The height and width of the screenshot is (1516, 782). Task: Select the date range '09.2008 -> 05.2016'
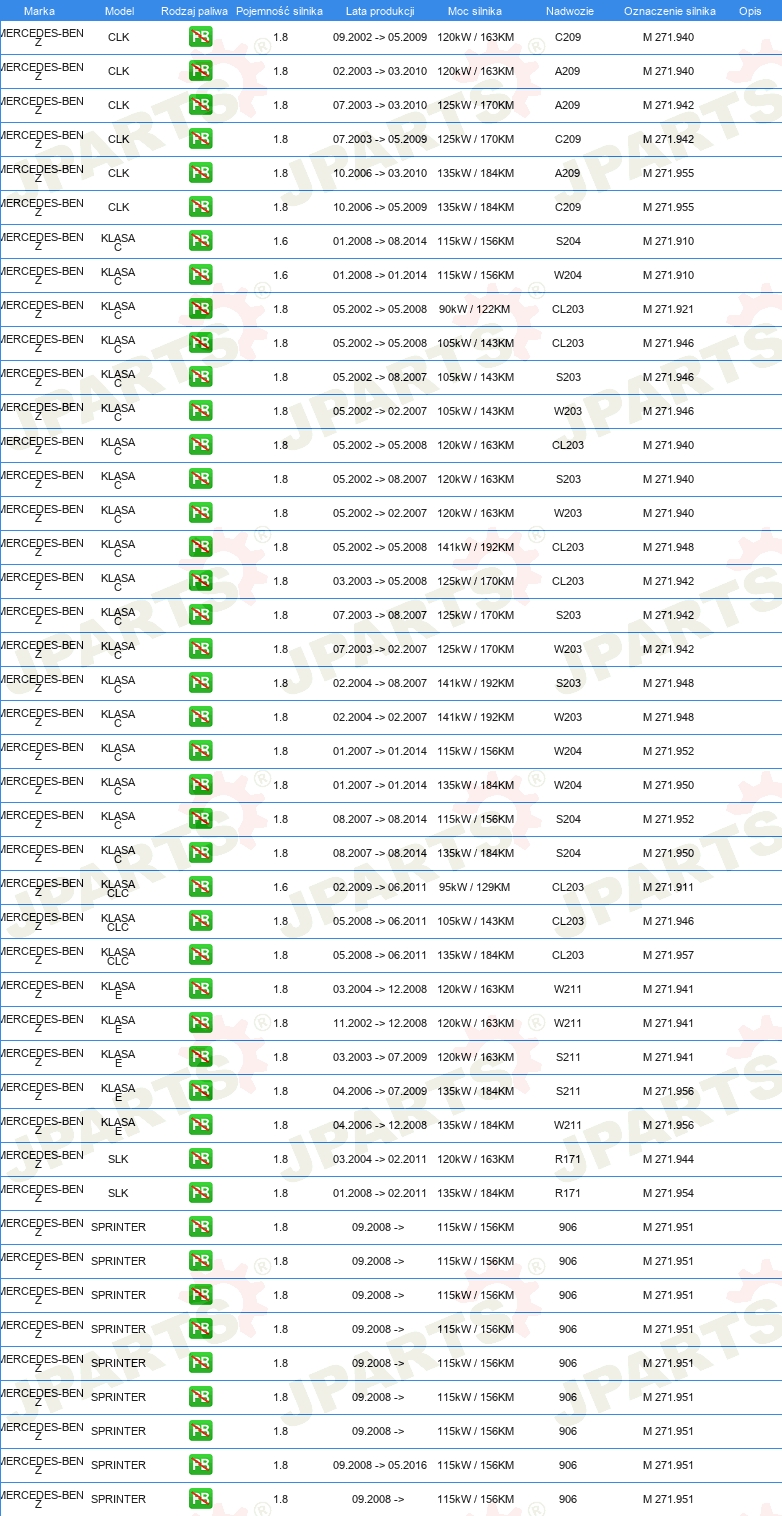pos(380,1466)
